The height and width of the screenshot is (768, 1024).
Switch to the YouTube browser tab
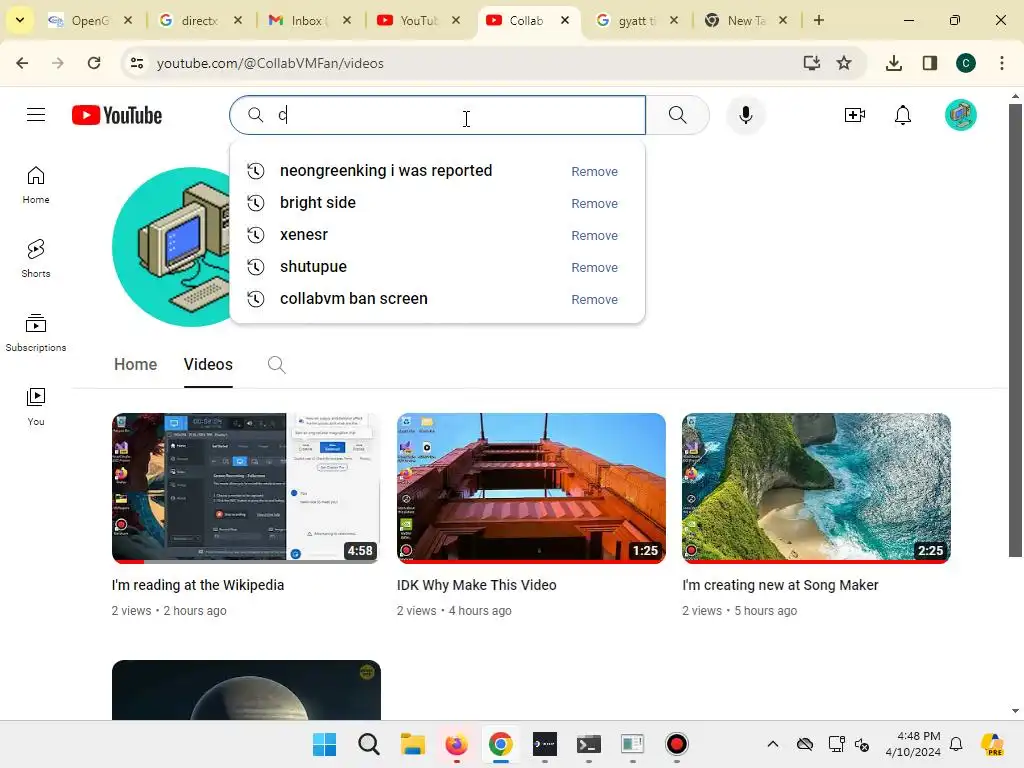tap(409, 20)
